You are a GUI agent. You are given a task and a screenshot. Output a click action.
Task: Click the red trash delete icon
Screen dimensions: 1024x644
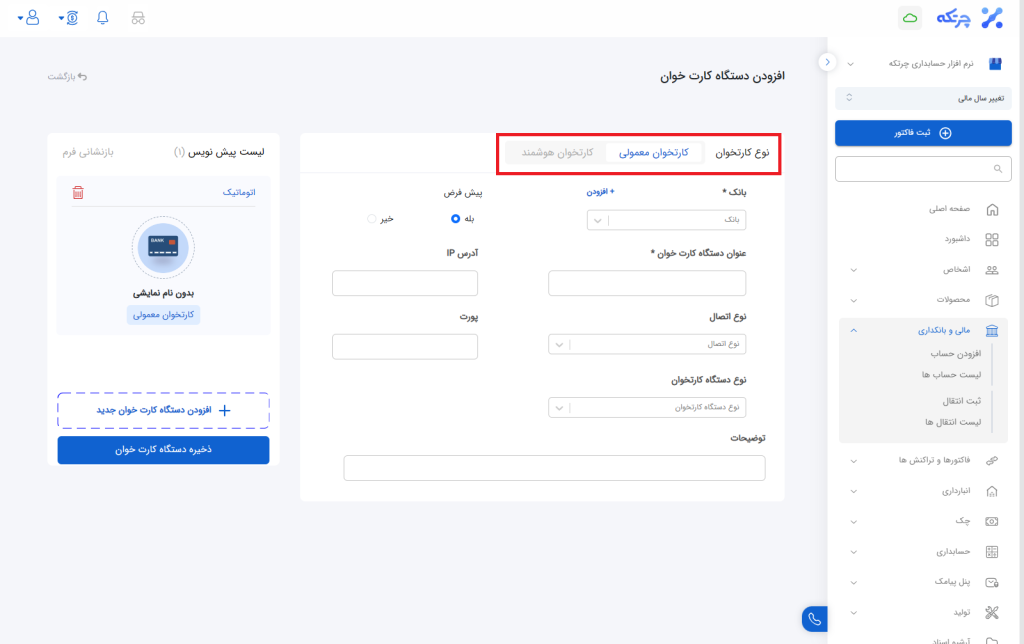coord(78,192)
